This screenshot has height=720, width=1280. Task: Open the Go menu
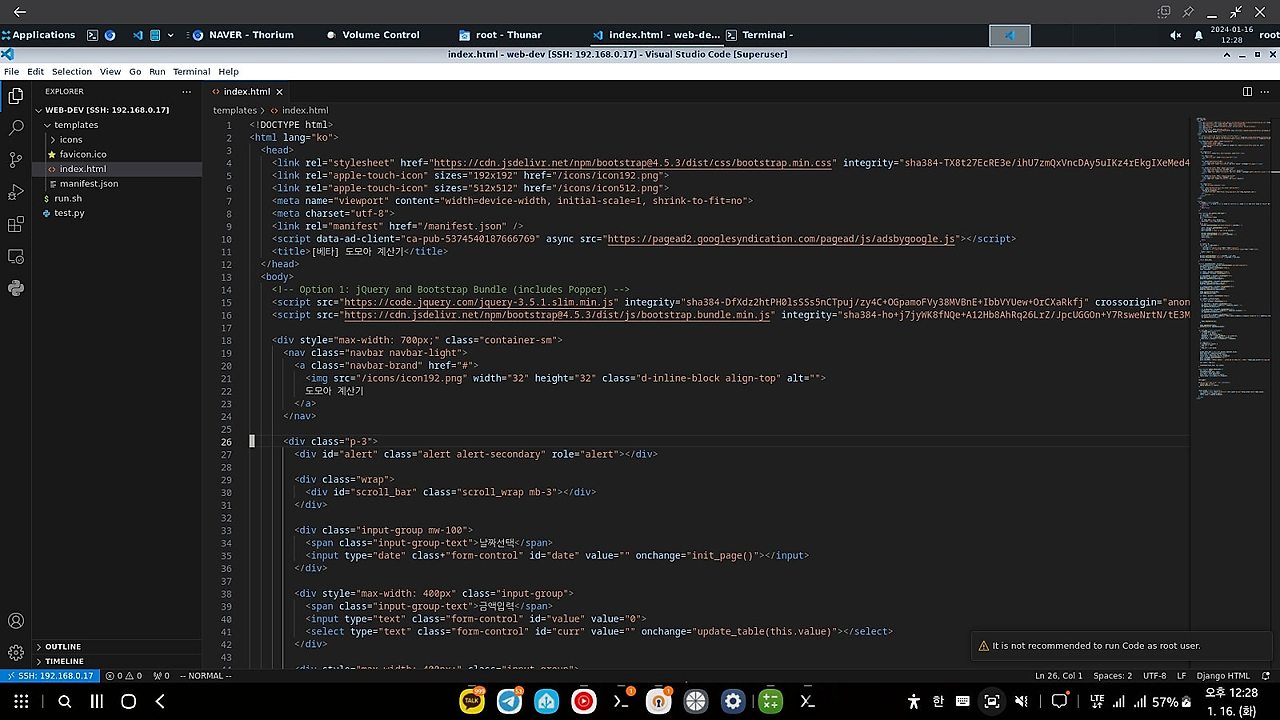(x=135, y=72)
